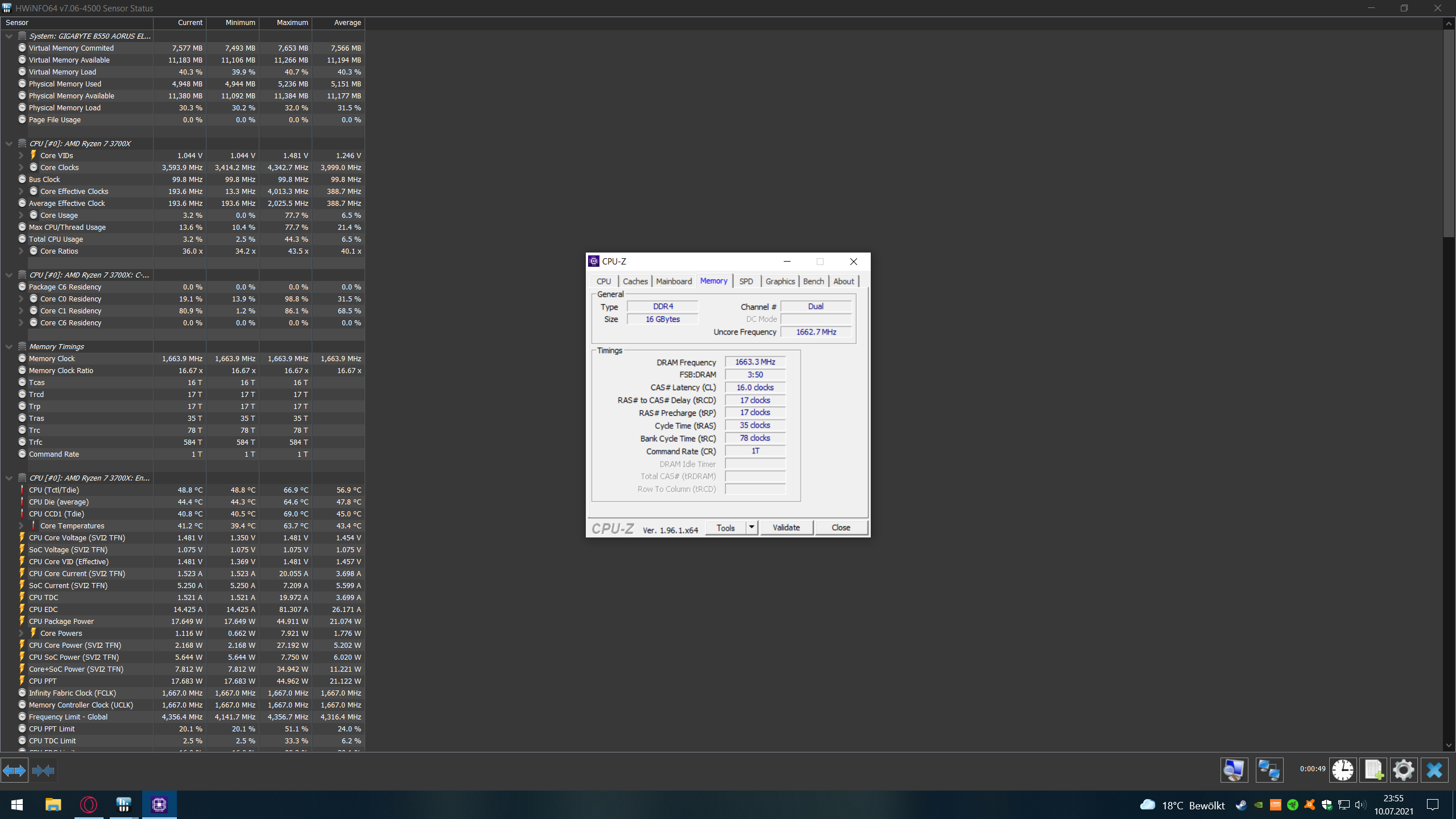Screen dimensions: 1456x819
Task: Click the remote network monitors icon
Action: tap(1269, 770)
